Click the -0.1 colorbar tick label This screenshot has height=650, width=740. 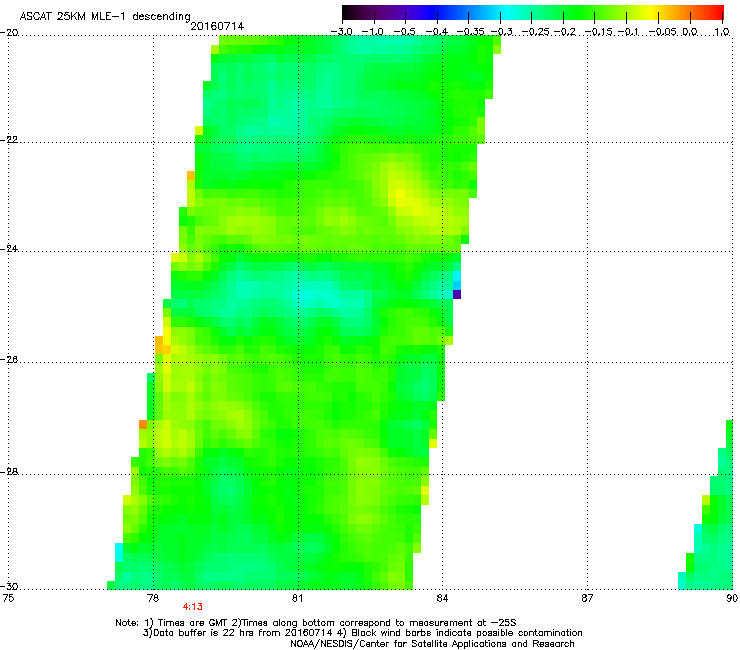click(628, 32)
